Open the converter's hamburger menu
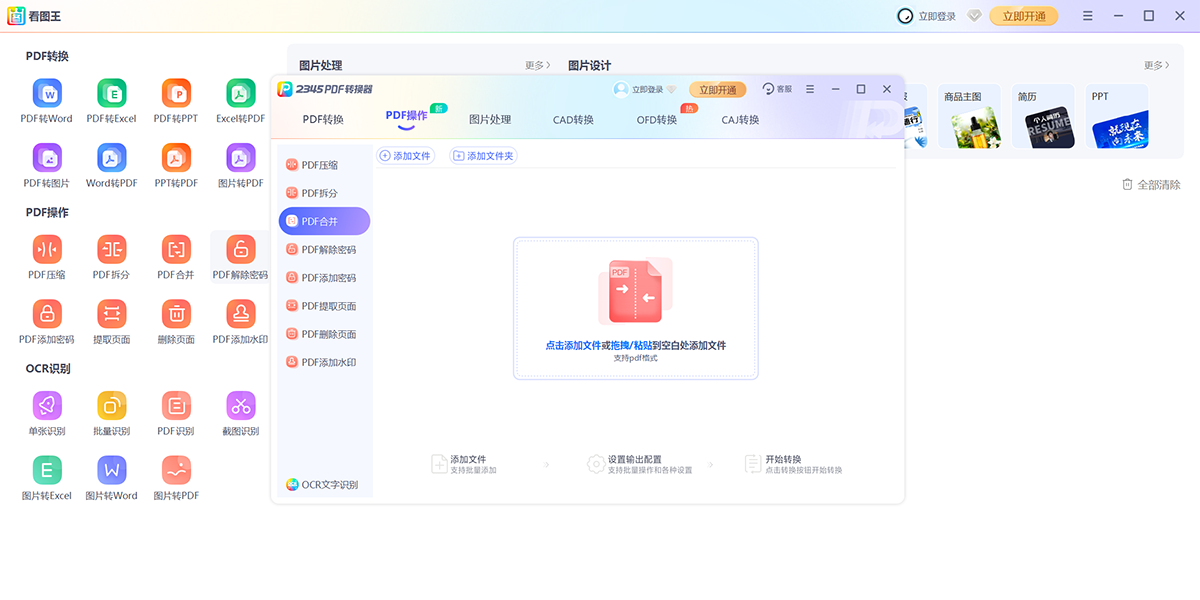The height and width of the screenshot is (600, 1200). pos(810,89)
